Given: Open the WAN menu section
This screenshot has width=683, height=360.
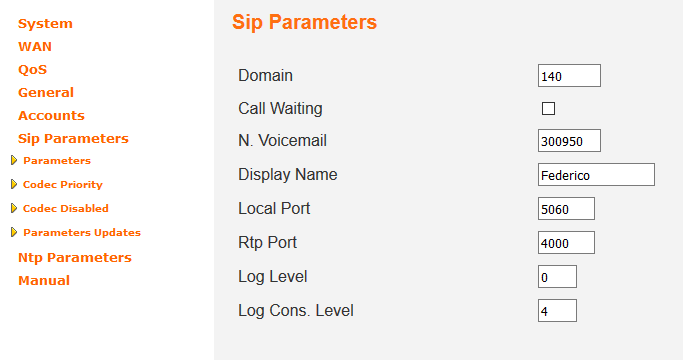Looking at the screenshot, I should click(x=35, y=47).
